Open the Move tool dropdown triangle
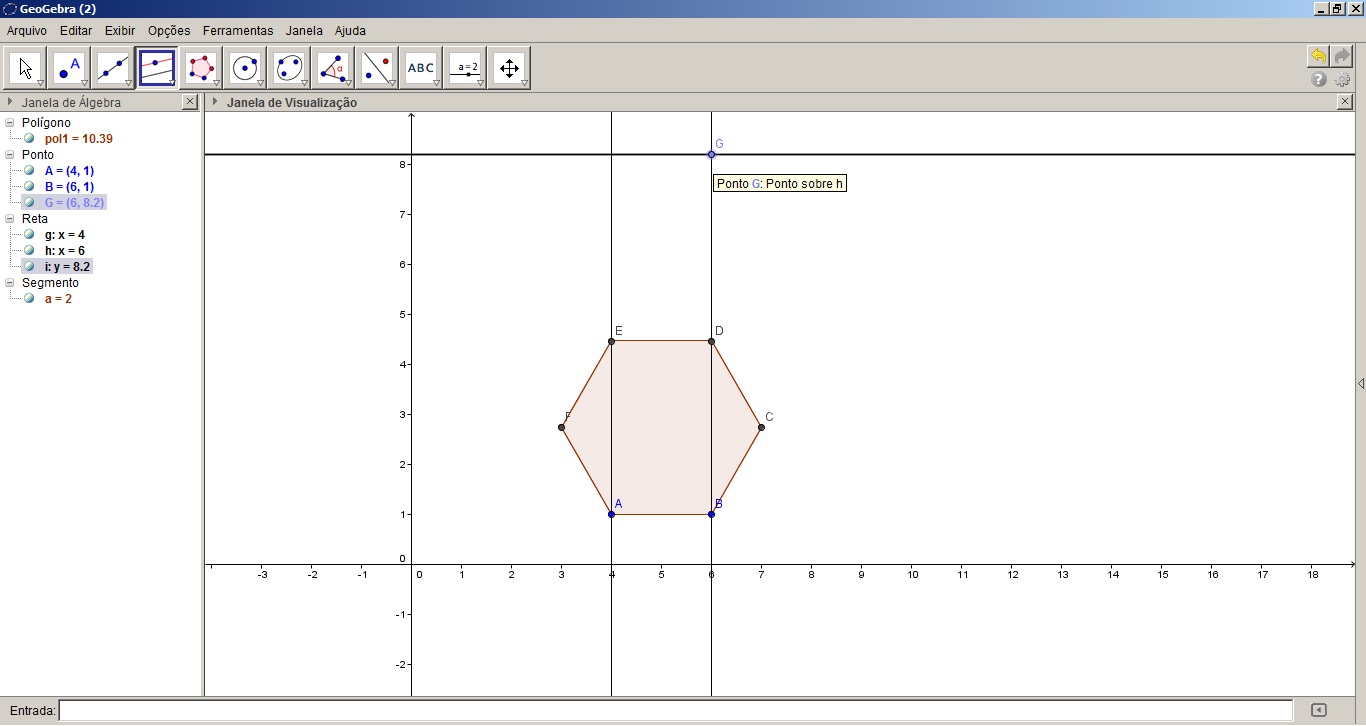Screen dimensions: 1366x726 click(40, 83)
